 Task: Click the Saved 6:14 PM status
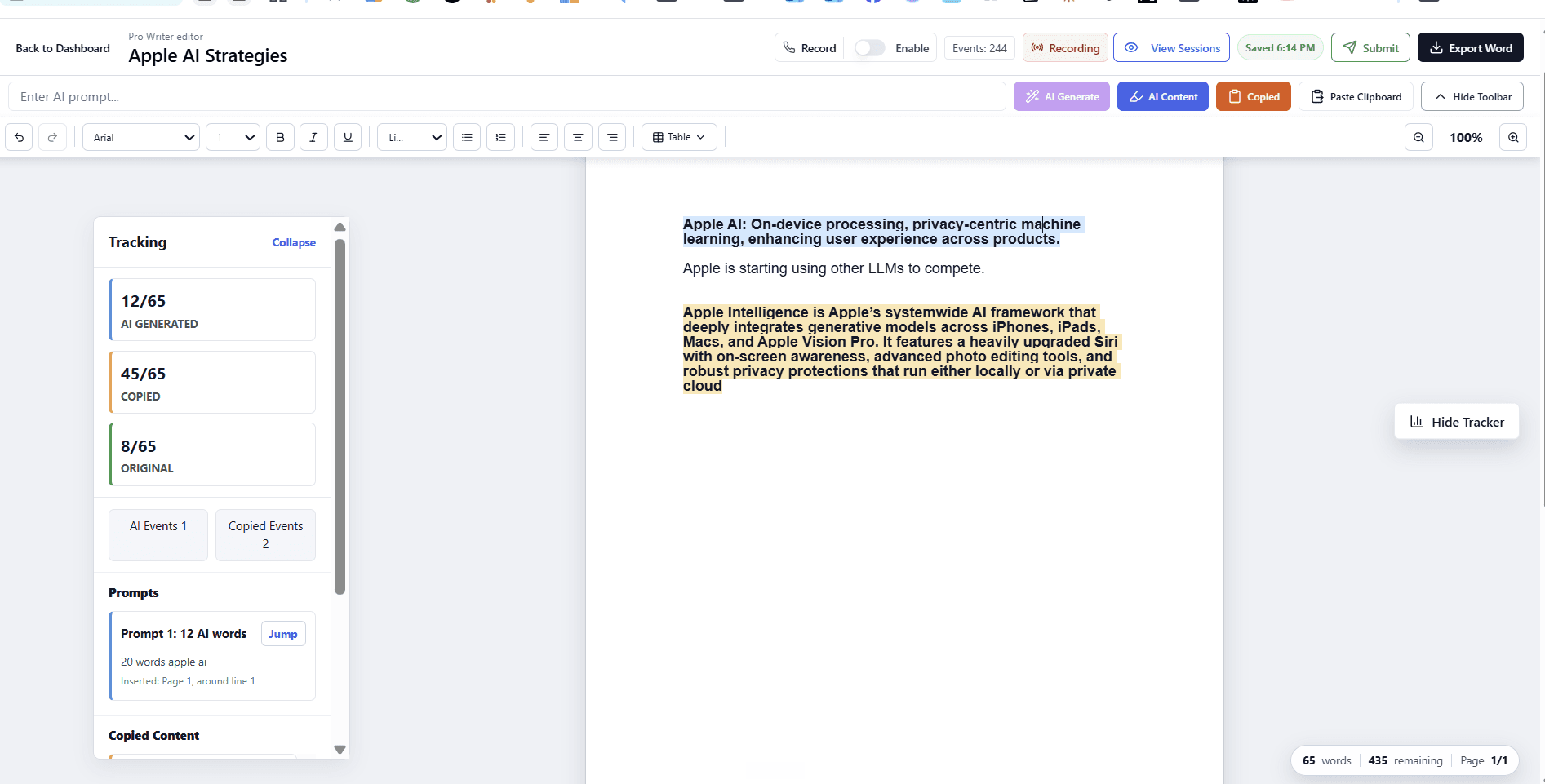click(1280, 48)
